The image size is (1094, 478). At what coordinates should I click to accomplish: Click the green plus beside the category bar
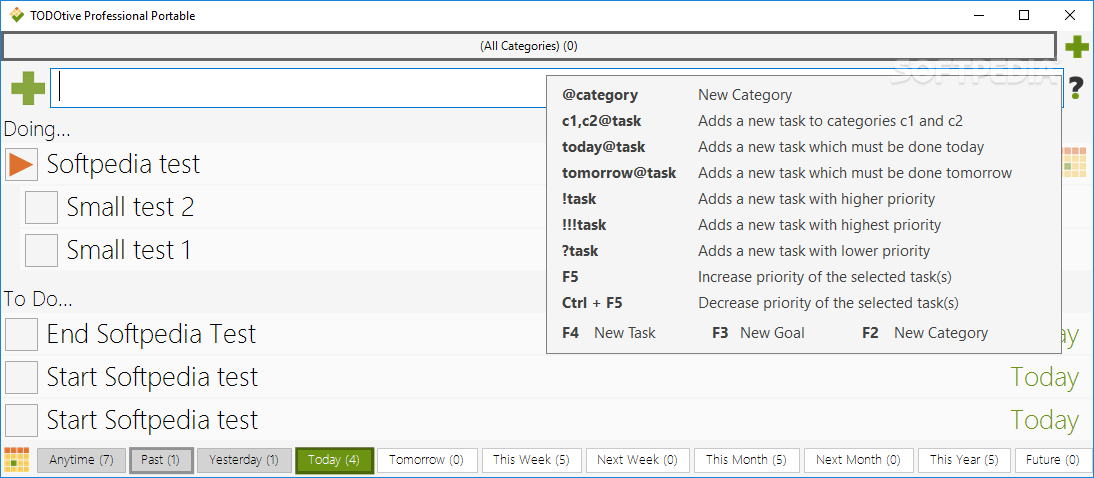(x=1077, y=47)
